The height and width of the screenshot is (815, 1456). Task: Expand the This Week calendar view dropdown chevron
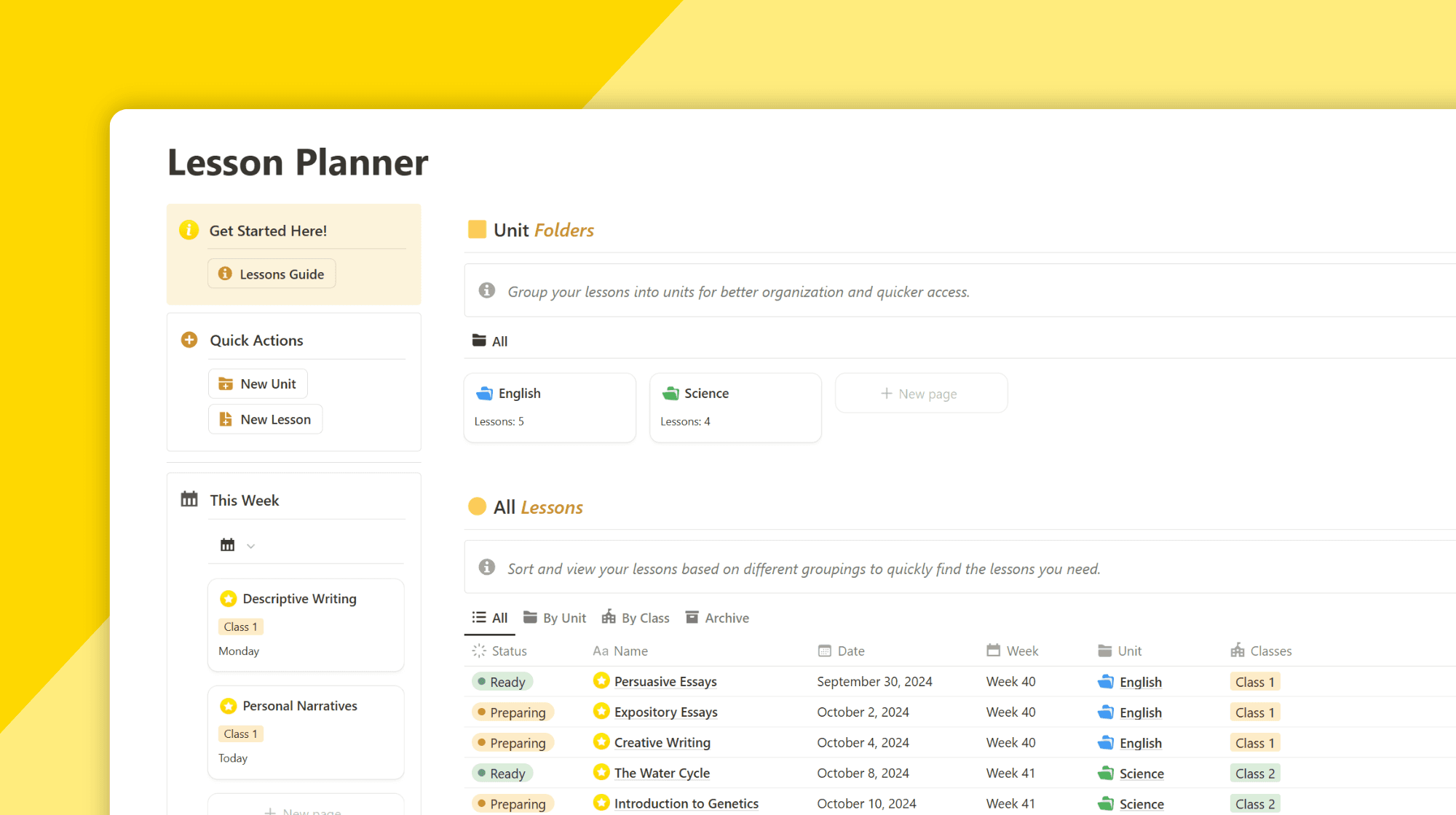[x=250, y=546]
